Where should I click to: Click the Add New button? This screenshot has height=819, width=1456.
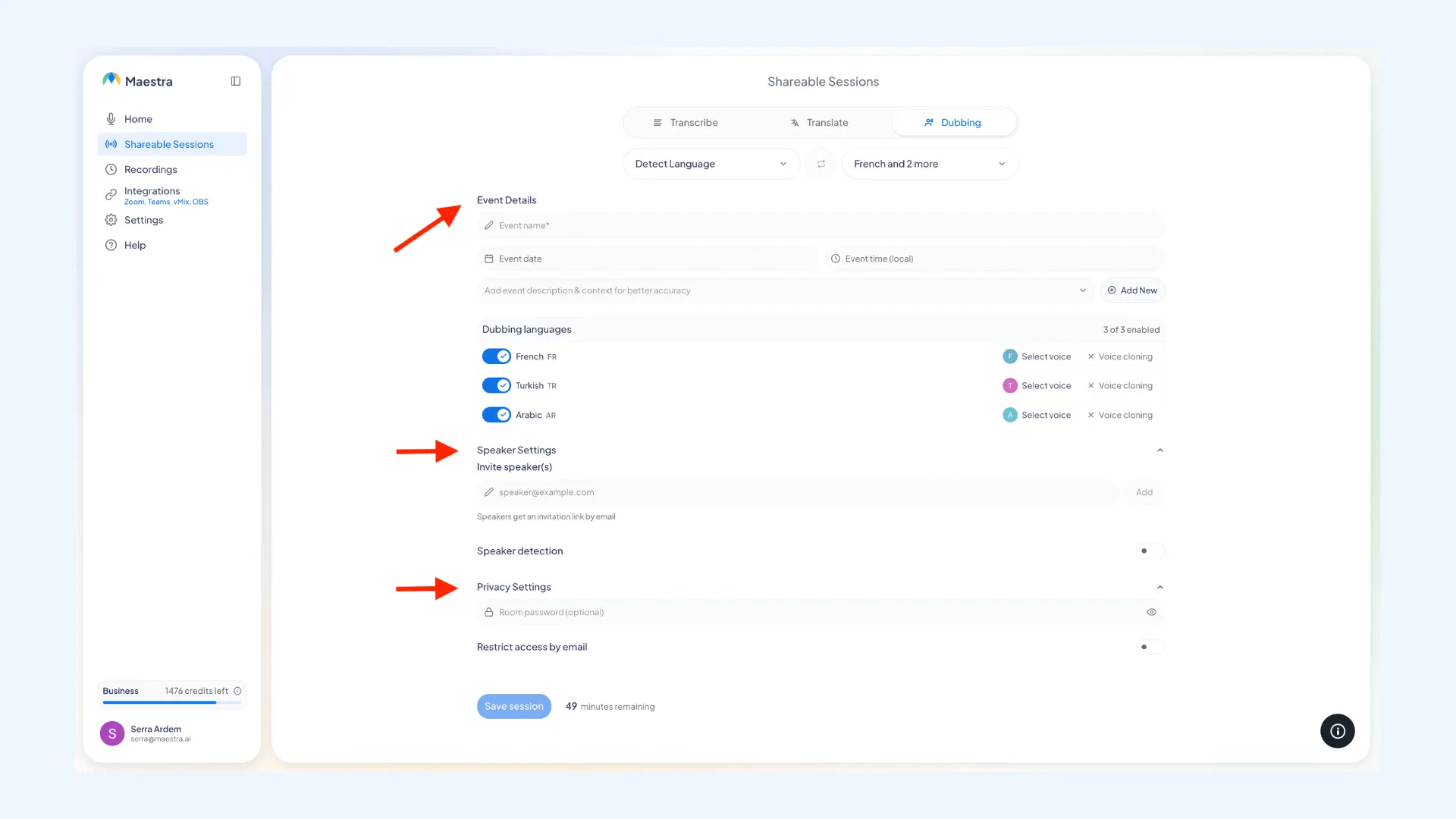click(1132, 290)
